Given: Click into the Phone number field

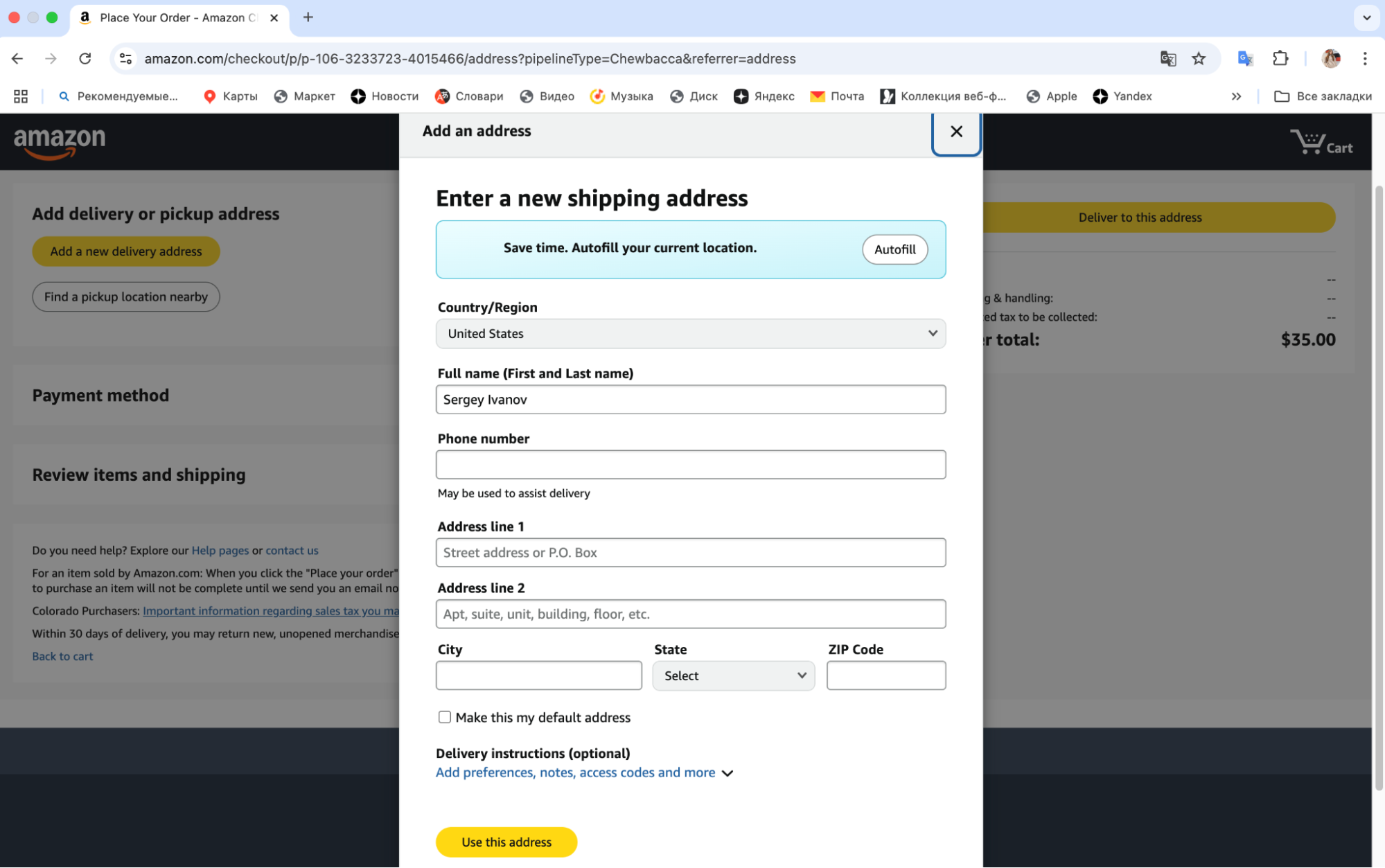Looking at the screenshot, I should tap(690, 465).
